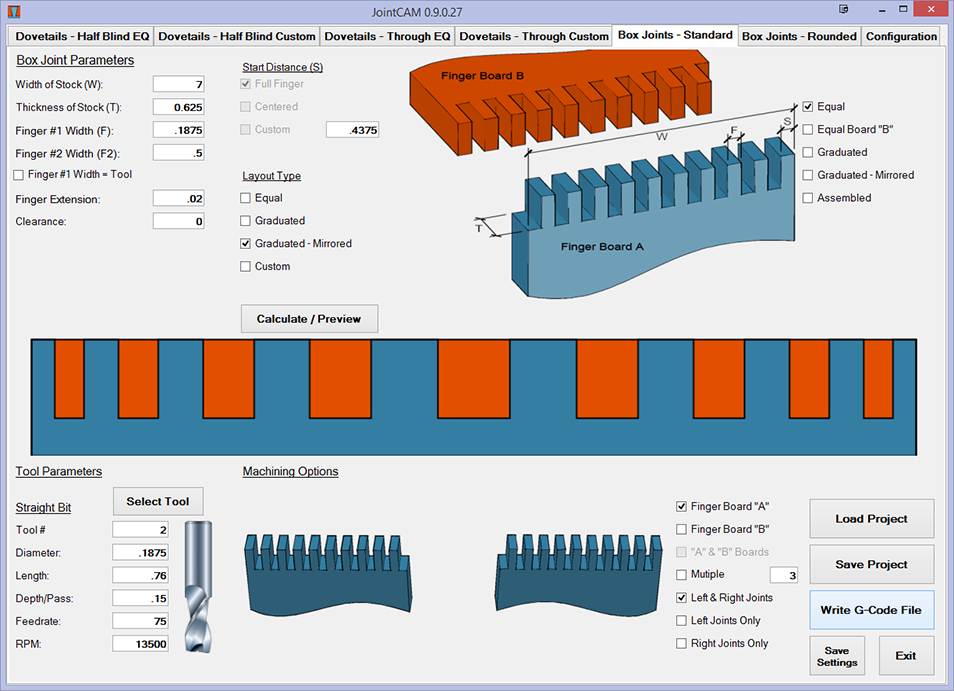Toggle Finger #1 Width = Tool checkbox
This screenshot has height=691, width=954.
point(19,175)
